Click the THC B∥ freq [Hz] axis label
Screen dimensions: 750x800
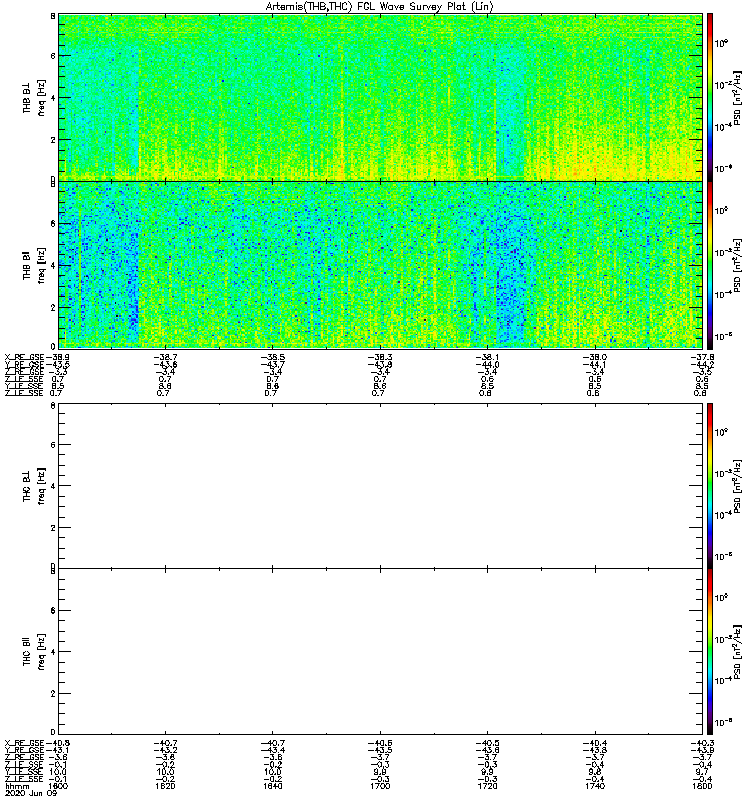coord(34,652)
